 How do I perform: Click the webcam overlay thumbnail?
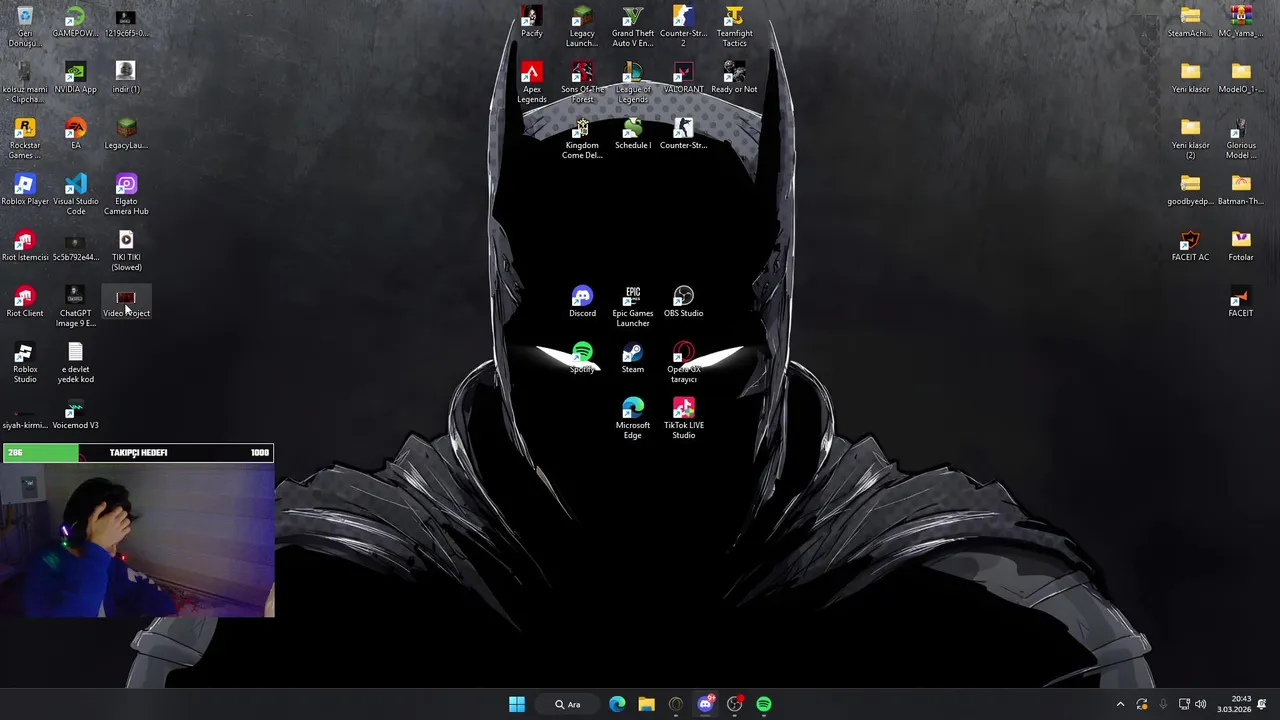pyautogui.click(x=138, y=540)
